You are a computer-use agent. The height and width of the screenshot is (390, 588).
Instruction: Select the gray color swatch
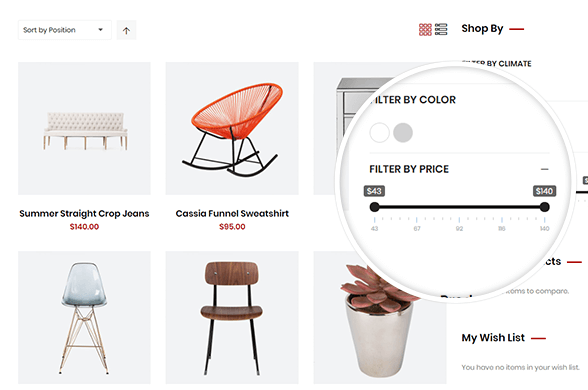pyautogui.click(x=403, y=132)
